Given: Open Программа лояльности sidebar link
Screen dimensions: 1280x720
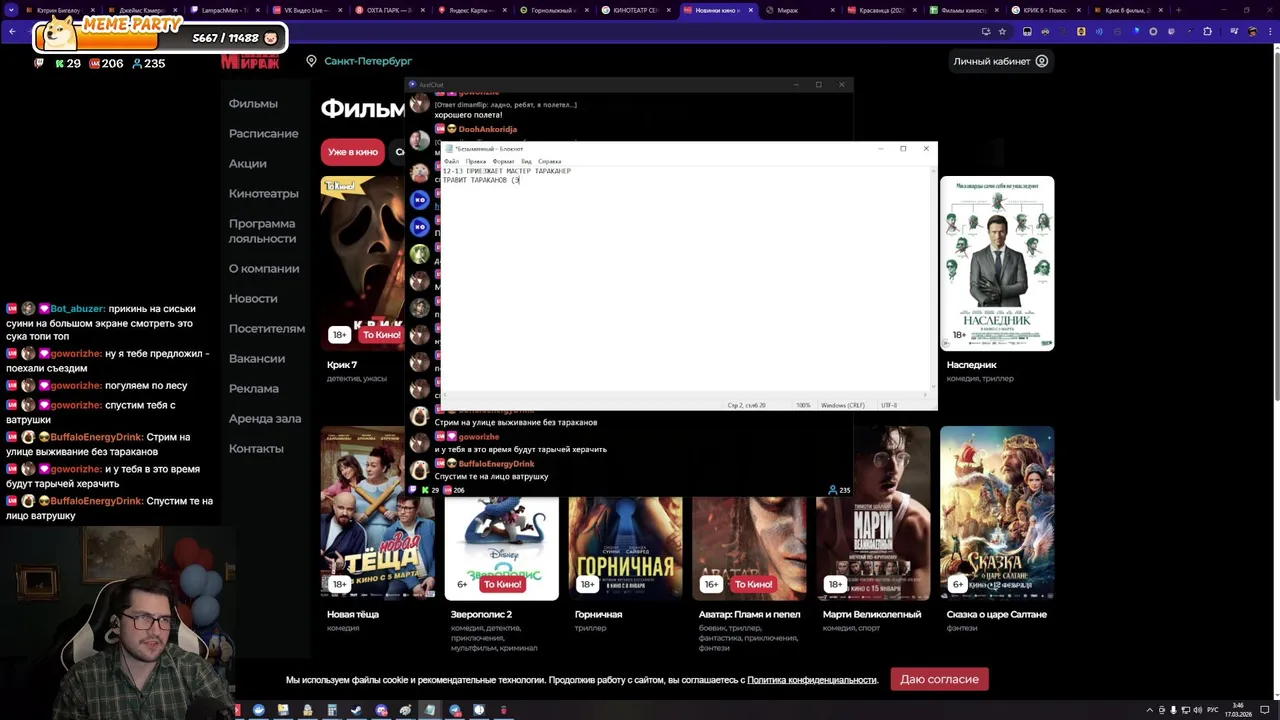Looking at the screenshot, I should [x=262, y=231].
